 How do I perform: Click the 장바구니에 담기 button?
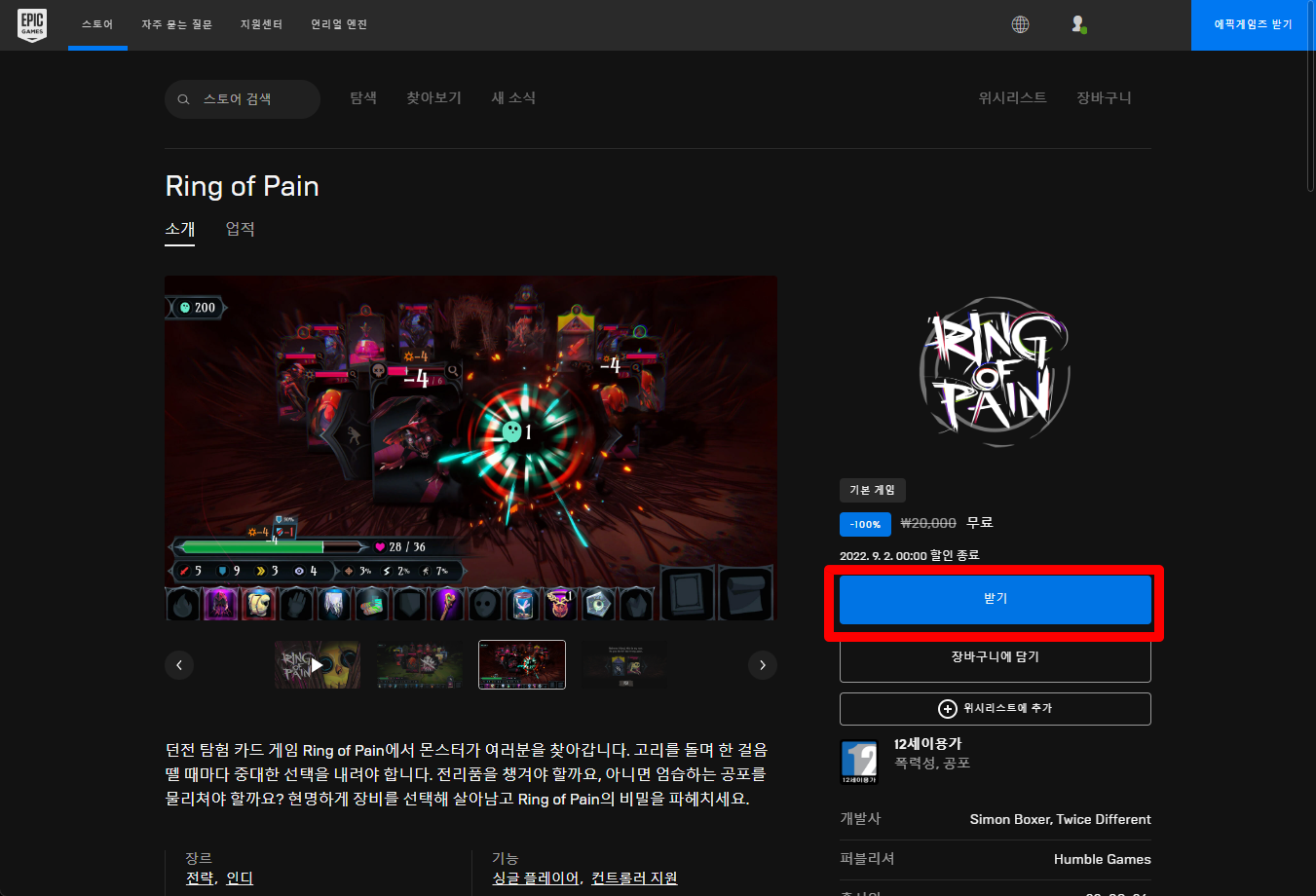point(995,657)
